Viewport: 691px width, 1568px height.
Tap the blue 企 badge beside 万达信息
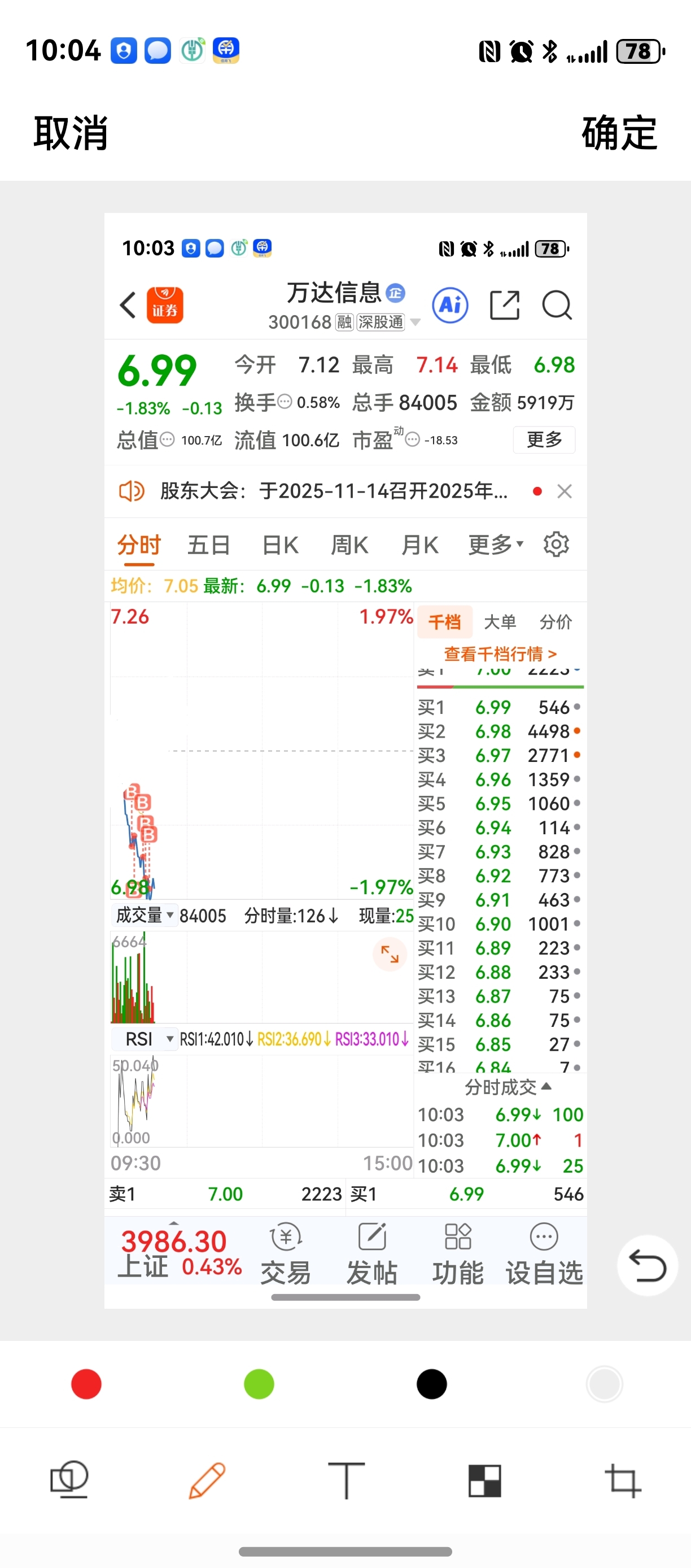[395, 293]
